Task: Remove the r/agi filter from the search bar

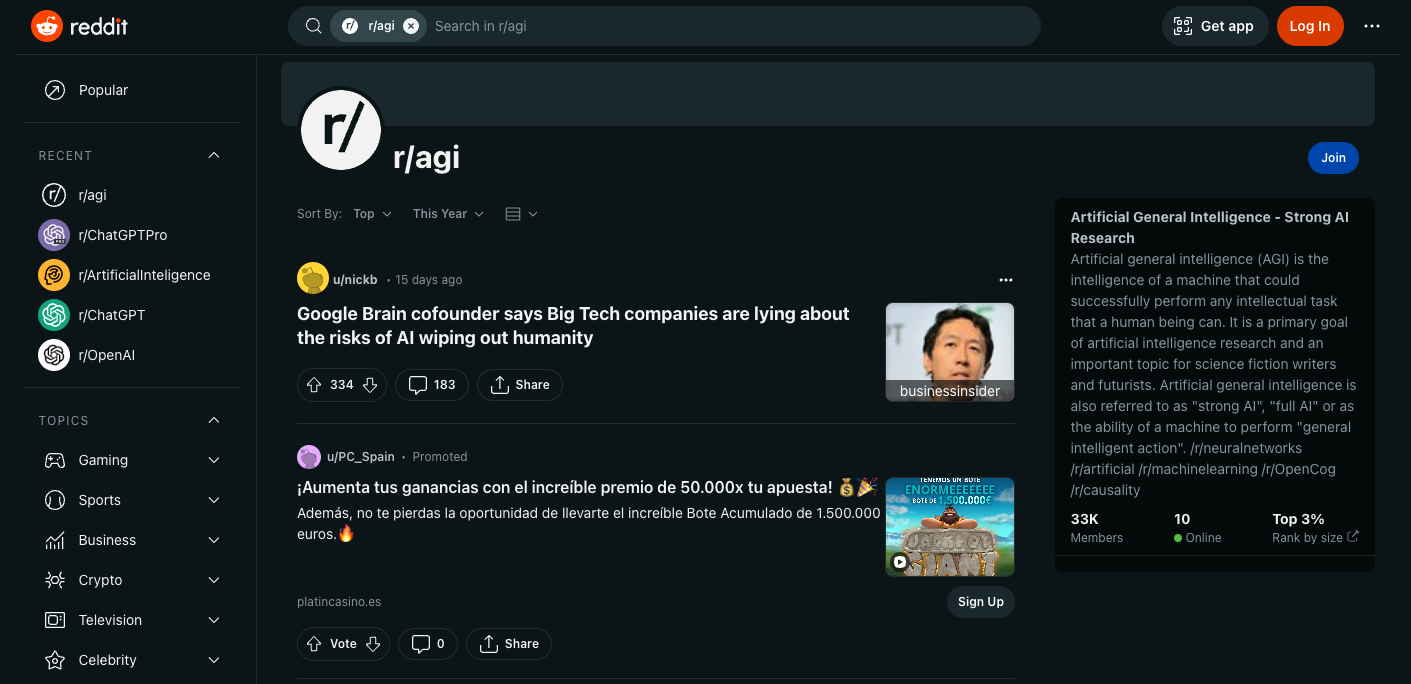Action: [409, 25]
